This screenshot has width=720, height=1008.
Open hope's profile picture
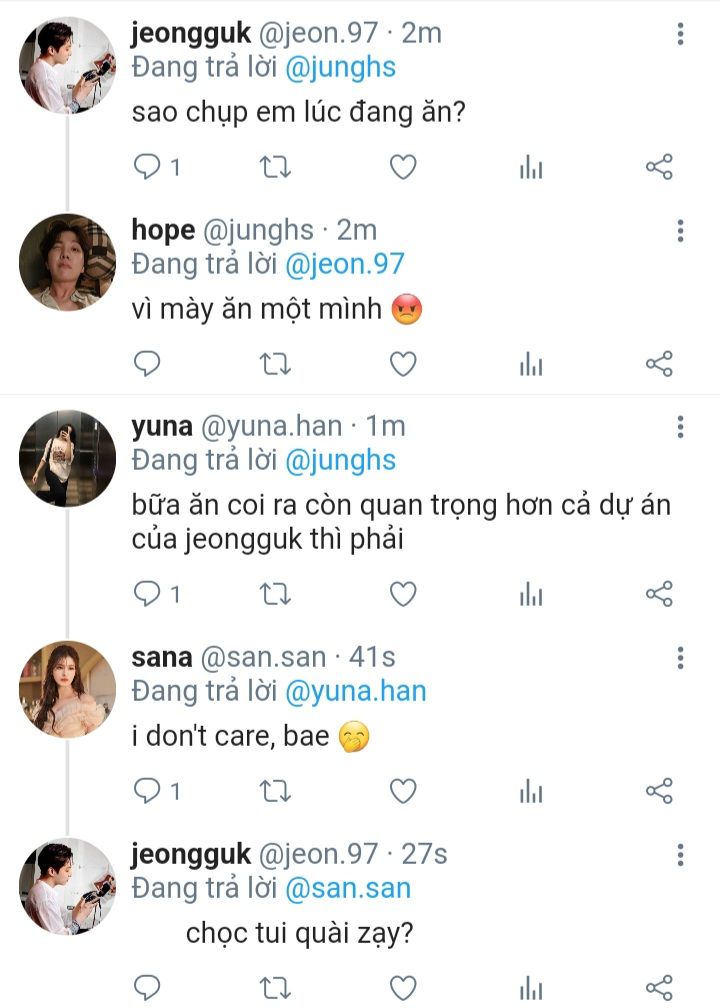[x=68, y=262]
